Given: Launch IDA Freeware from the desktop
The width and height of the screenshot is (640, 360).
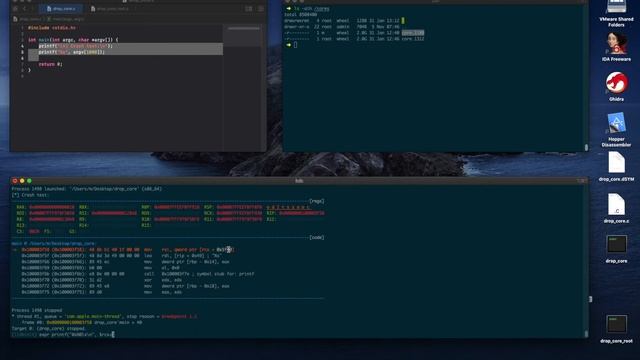Looking at the screenshot, I should (616, 47).
